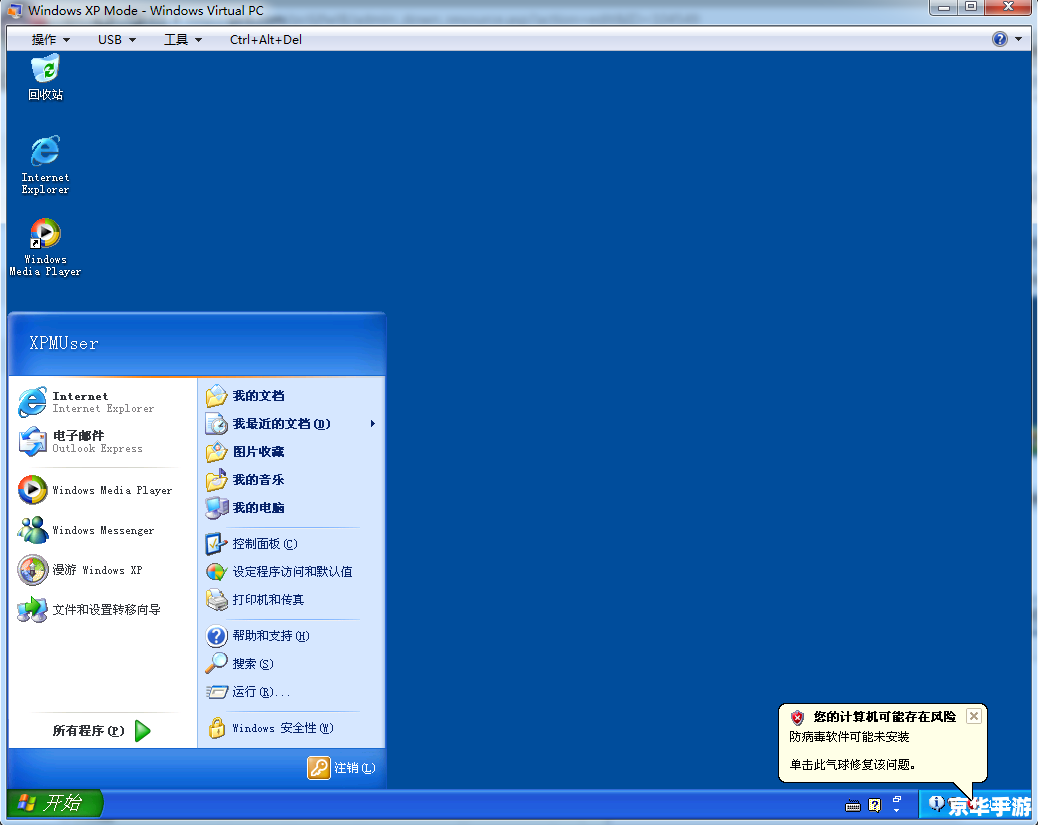Click the 文件和设置转移向导 wizard icon
This screenshot has height=825, width=1038.
tap(32, 609)
